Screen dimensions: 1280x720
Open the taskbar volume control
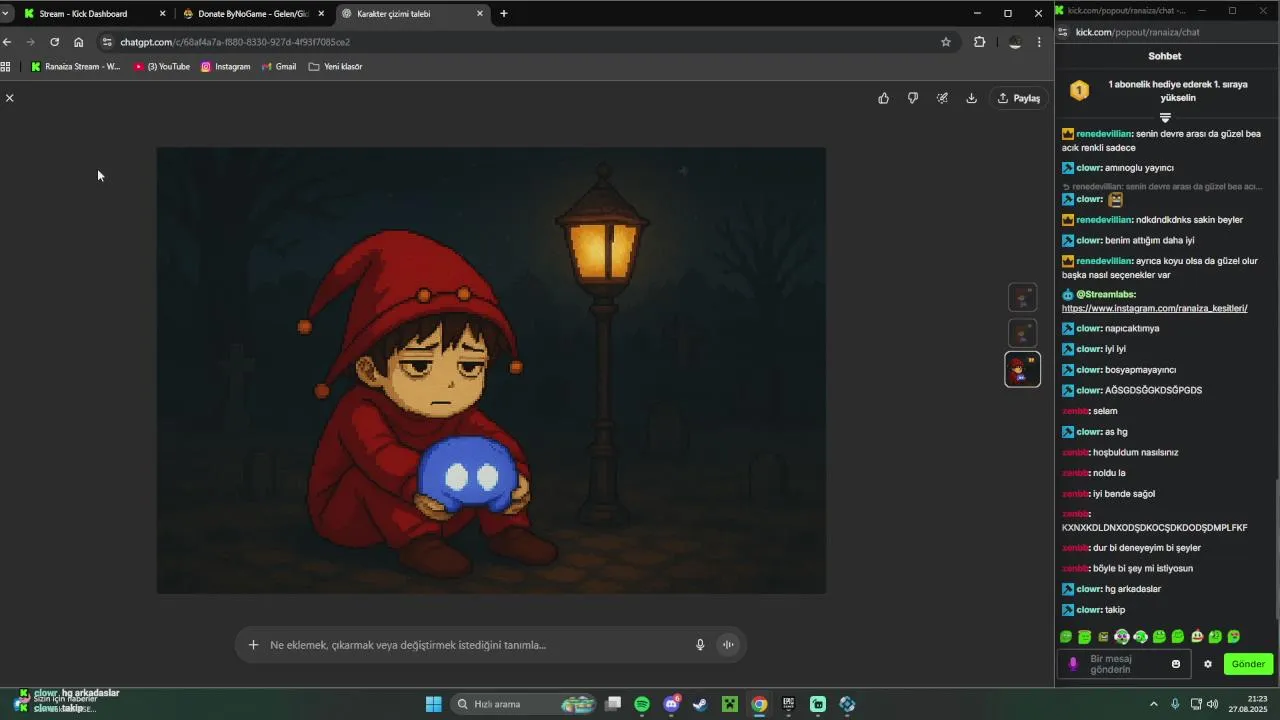coord(1212,704)
